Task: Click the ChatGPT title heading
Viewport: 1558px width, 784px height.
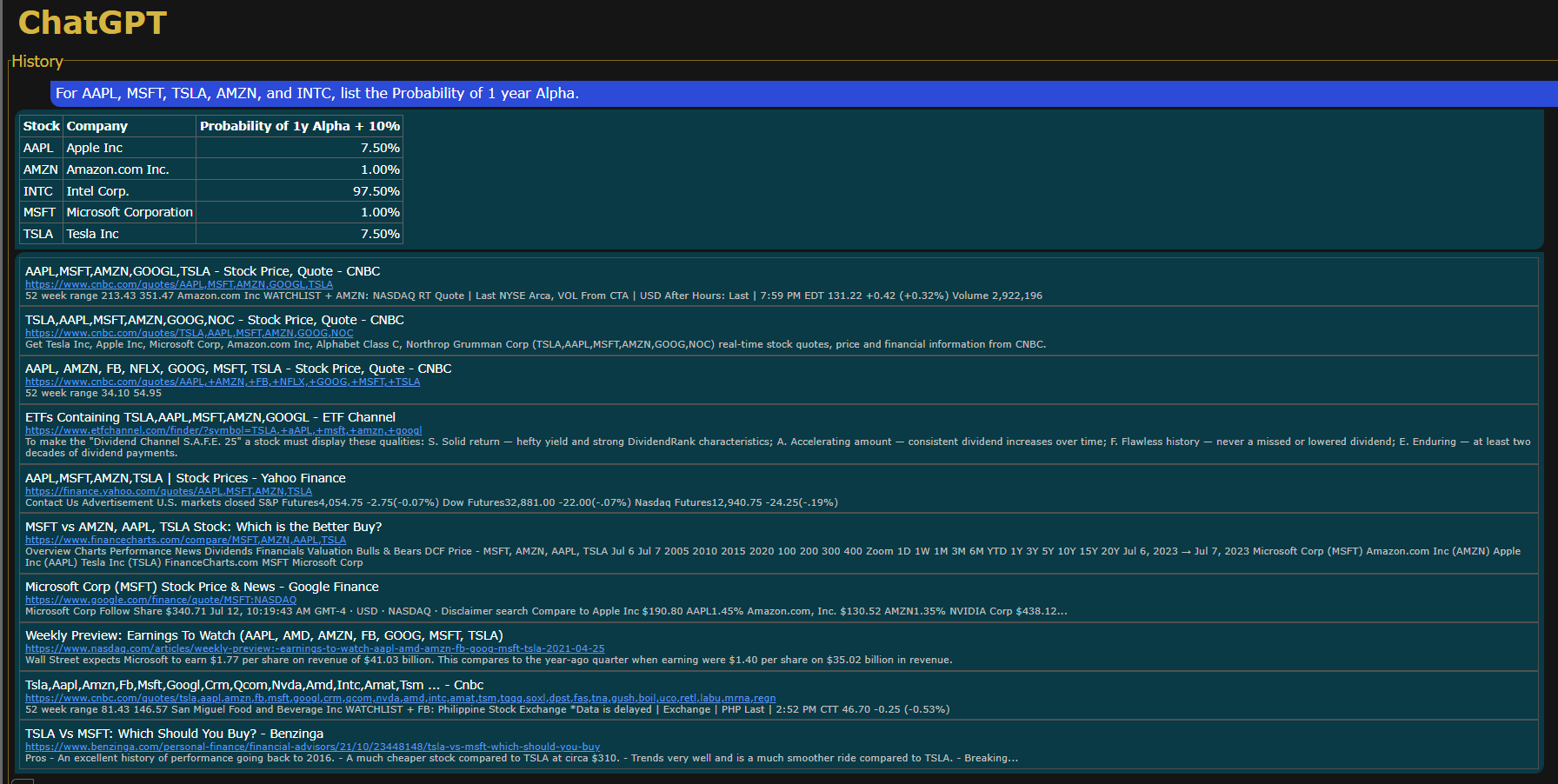Action: point(92,23)
